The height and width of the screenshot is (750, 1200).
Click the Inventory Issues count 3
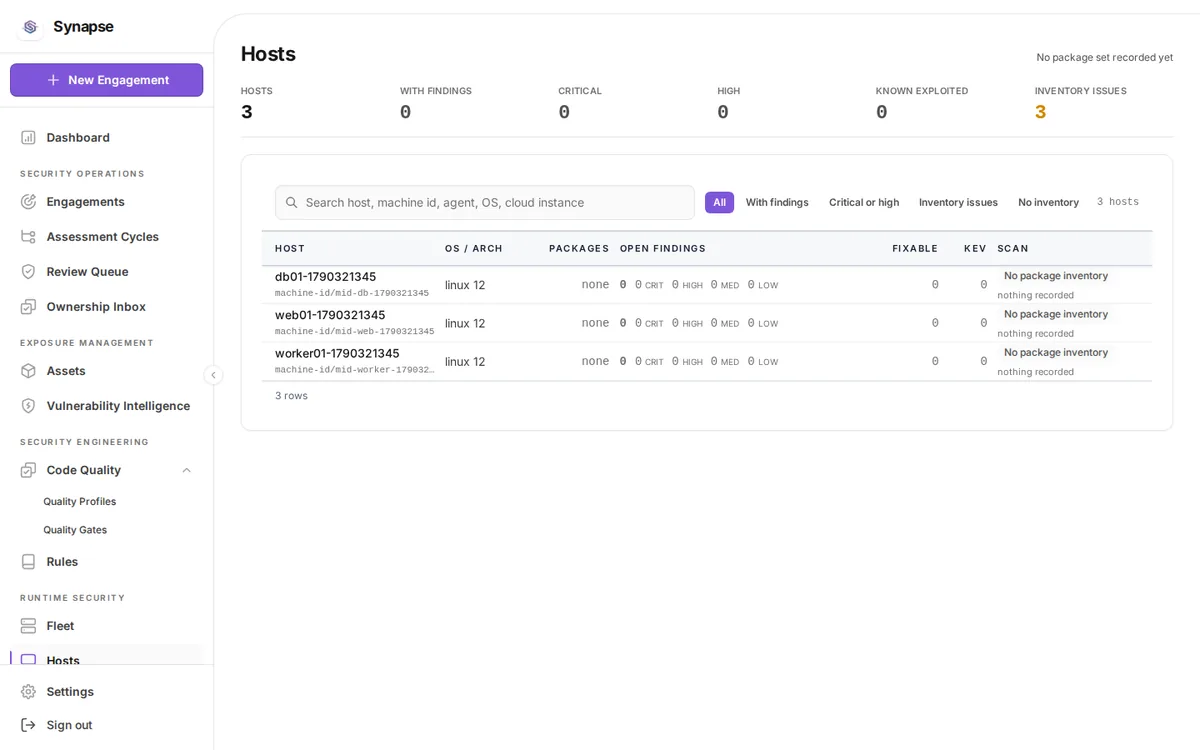pyautogui.click(x=1040, y=112)
